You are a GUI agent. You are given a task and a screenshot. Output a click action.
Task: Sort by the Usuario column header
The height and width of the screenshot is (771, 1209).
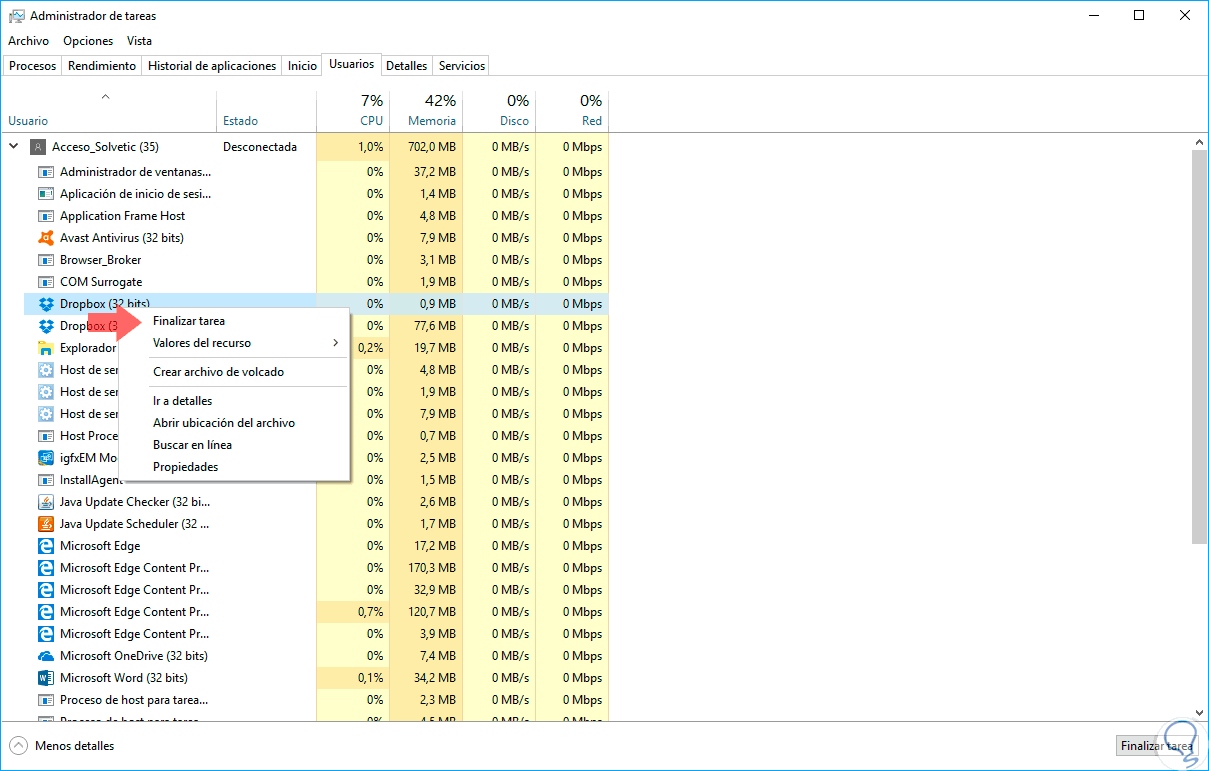pos(108,110)
